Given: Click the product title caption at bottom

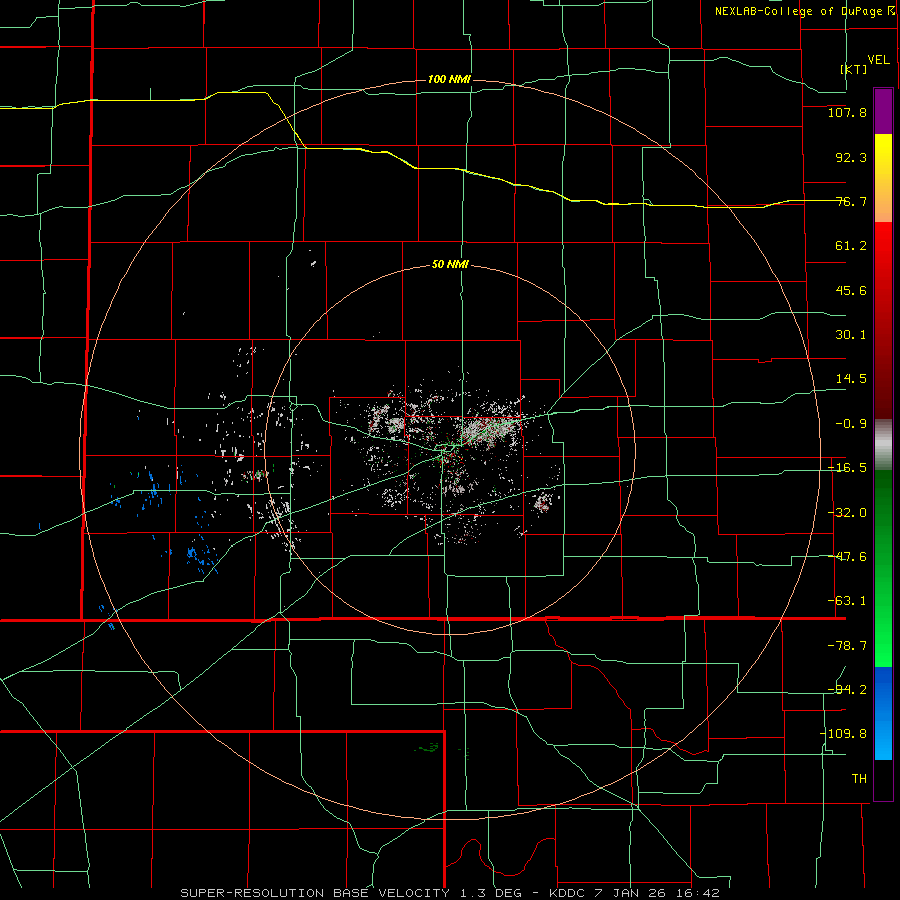Looking at the screenshot, I should (449, 893).
